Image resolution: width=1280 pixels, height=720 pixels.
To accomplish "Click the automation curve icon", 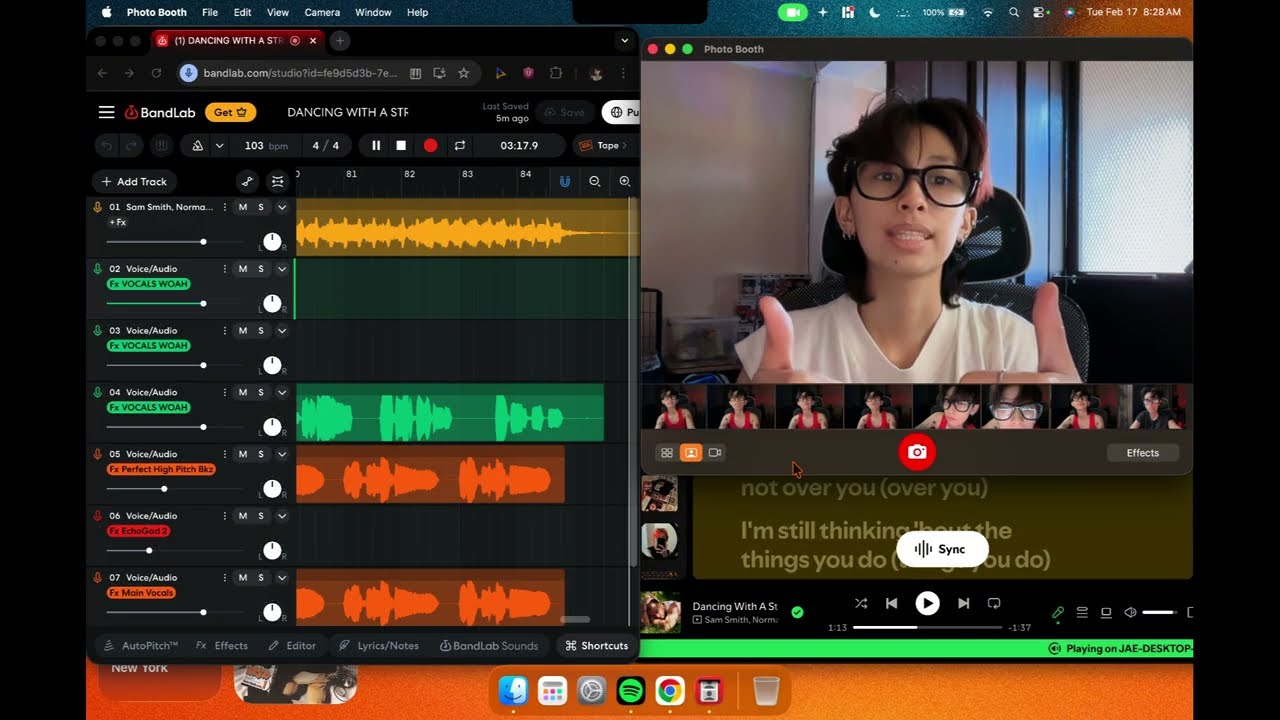I will (x=247, y=181).
